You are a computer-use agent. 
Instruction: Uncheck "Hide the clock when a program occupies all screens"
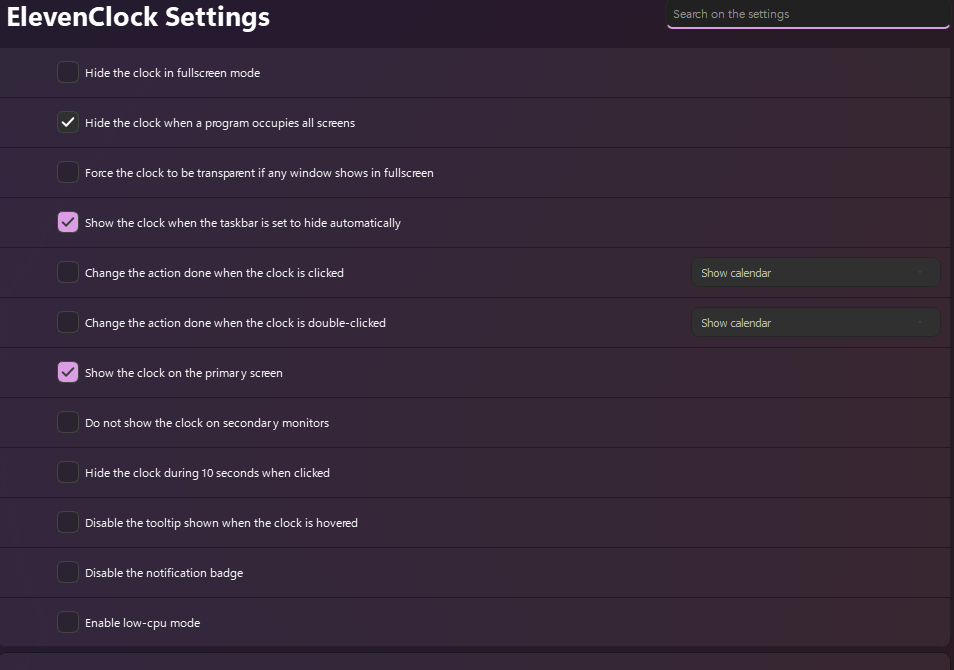point(67,122)
